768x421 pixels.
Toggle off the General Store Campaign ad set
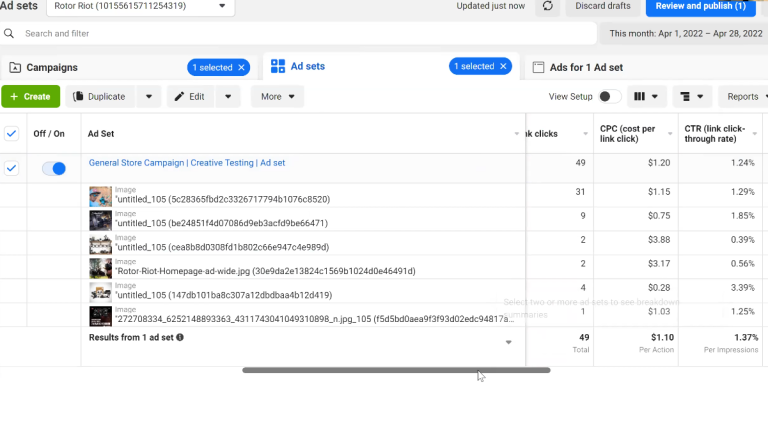[54, 169]
